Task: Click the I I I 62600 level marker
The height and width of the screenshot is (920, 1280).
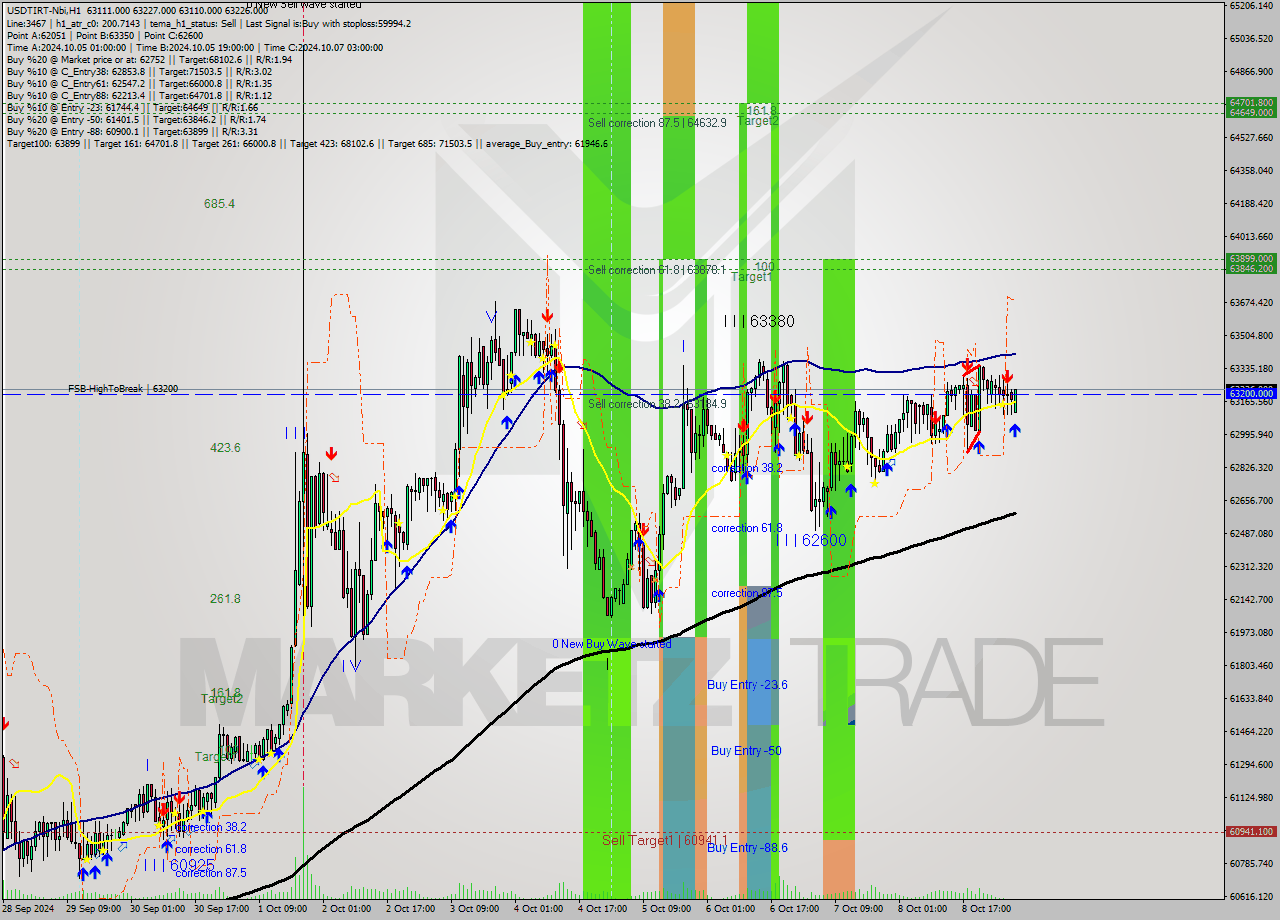Action: [x=812, y=540]
